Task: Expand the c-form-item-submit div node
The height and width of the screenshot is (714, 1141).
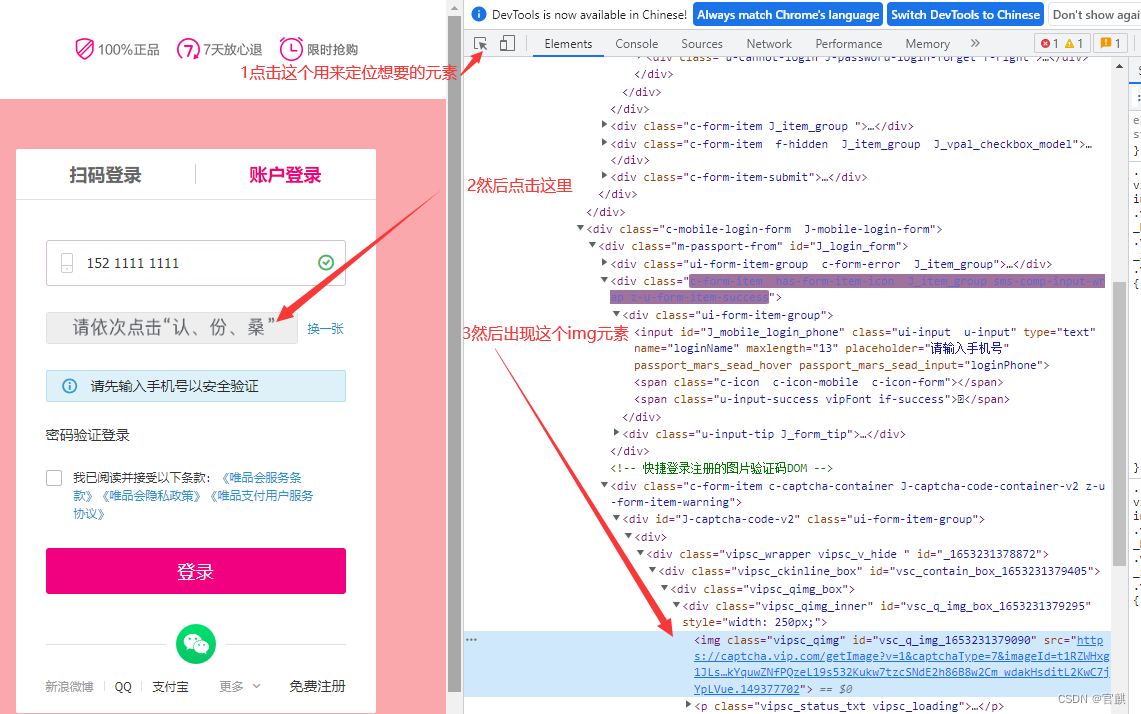Action: [604, 175]
